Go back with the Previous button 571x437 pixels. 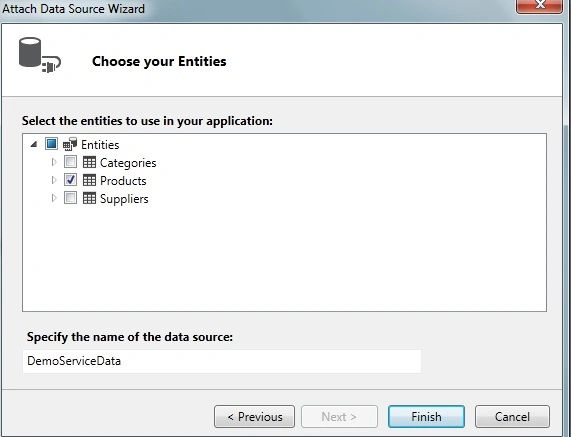tap(254, 416)
